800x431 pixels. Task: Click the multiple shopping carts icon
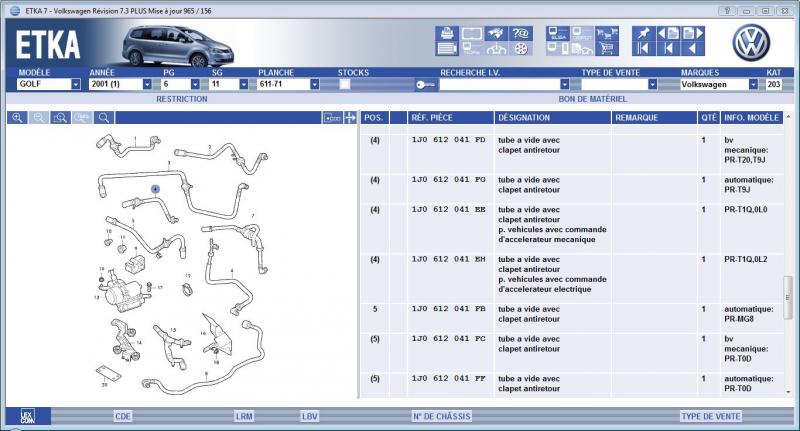[x=607, y=34]
